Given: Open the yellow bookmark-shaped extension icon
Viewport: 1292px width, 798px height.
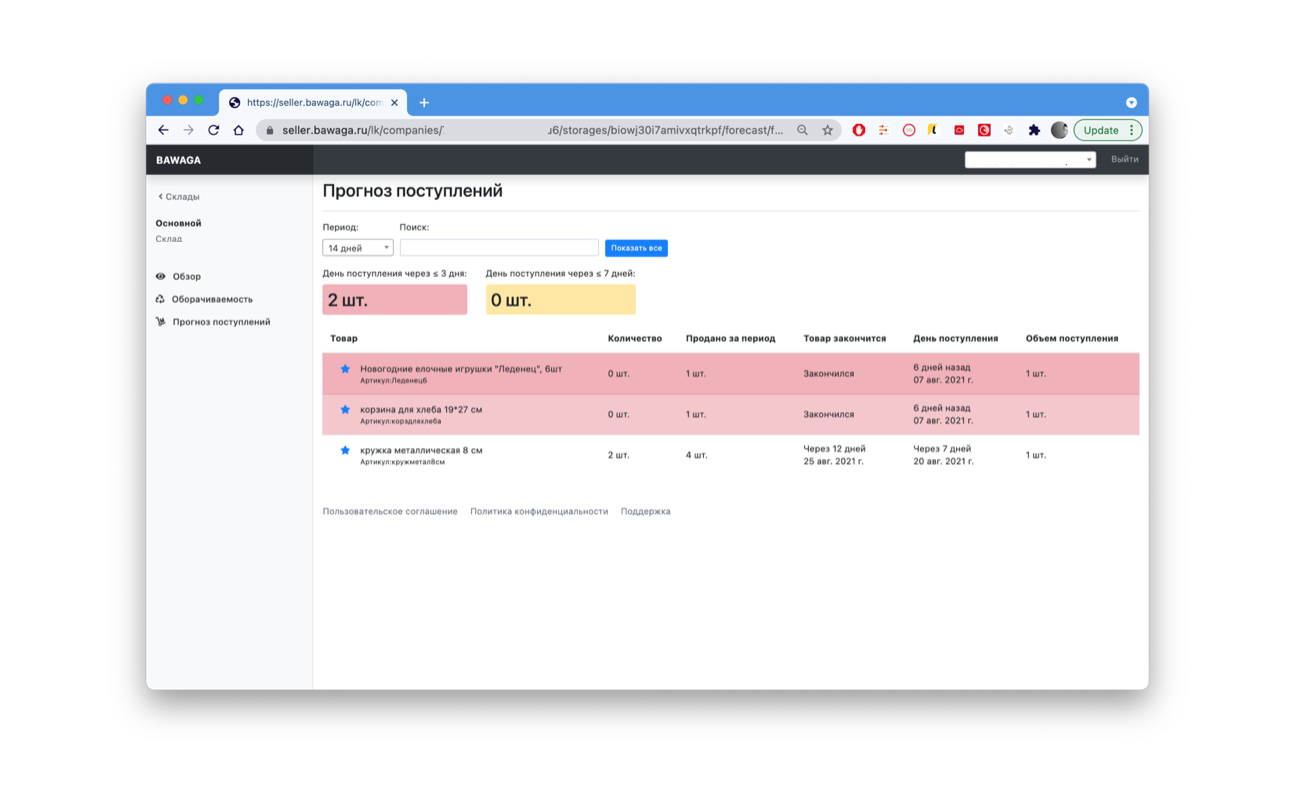Looking at the screenshot, I should click(932, 130).
